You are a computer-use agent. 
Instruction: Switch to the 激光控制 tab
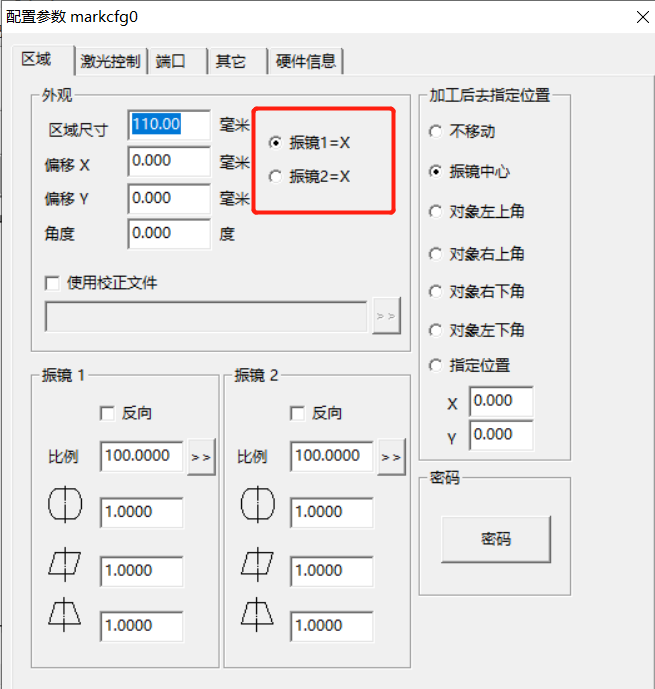(x=110, y=61)
